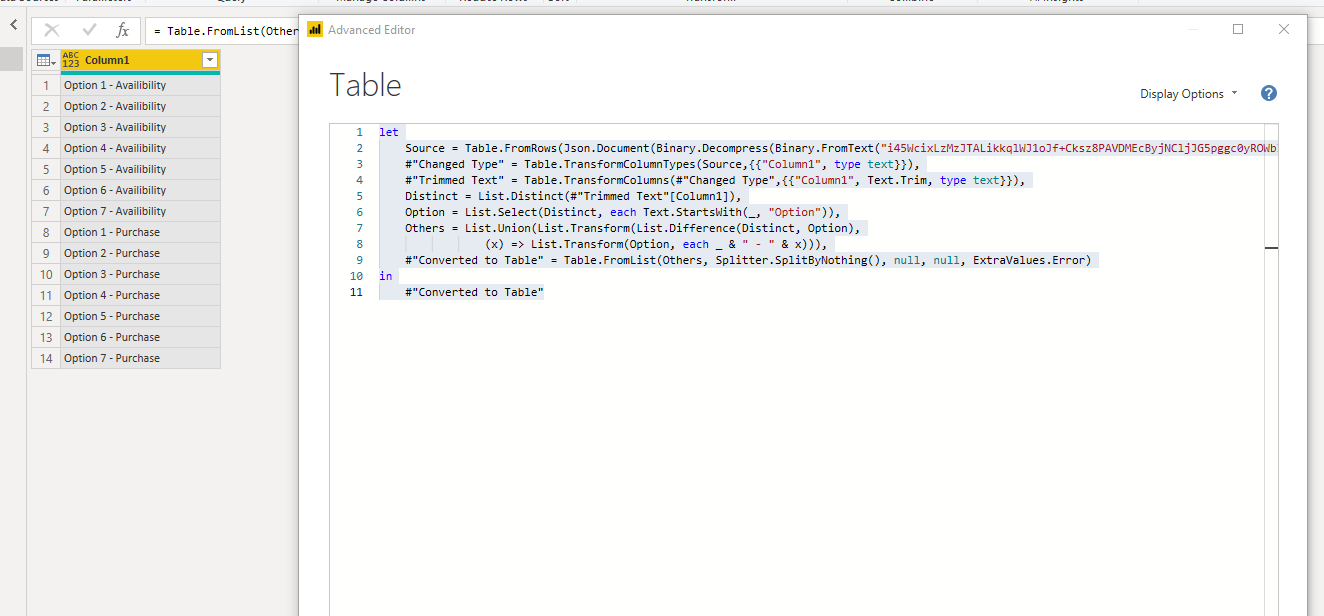Click the 'Table' query title heading
The height and width of the screenshot is (616, 1324).
click(x=366, y=85)
